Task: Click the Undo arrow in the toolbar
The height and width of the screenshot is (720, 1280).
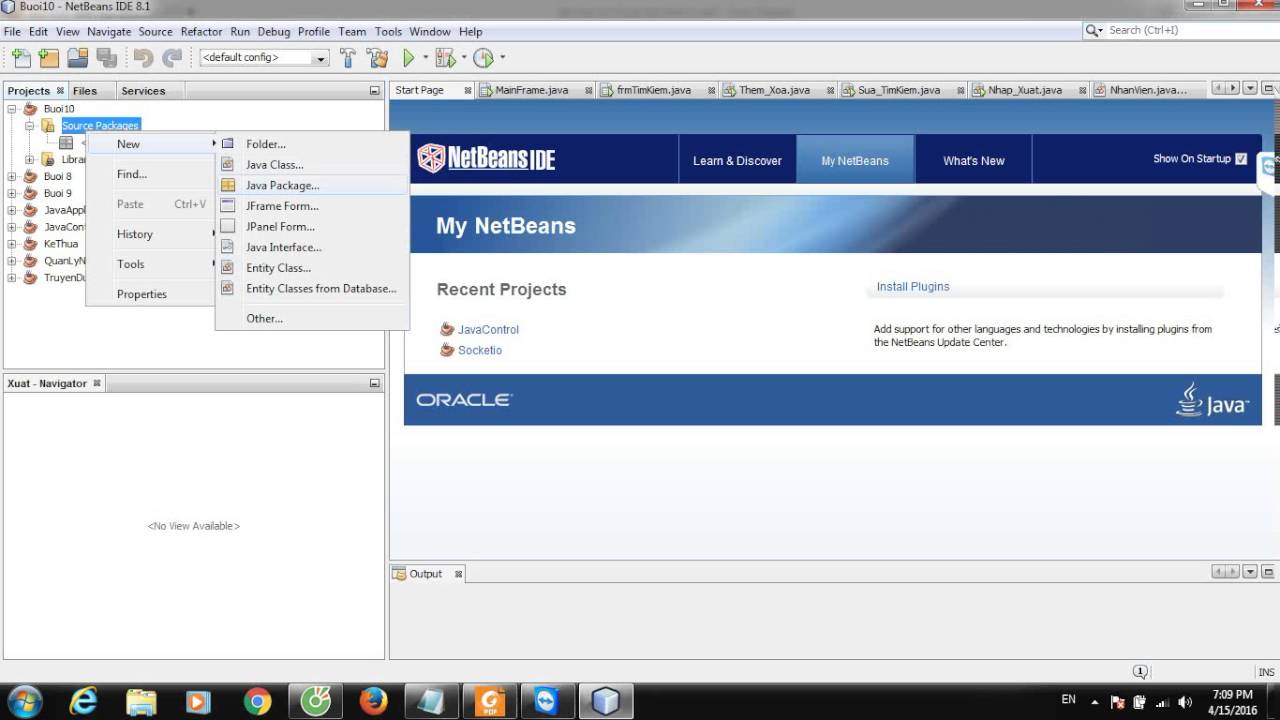Action: coord(144,58)
